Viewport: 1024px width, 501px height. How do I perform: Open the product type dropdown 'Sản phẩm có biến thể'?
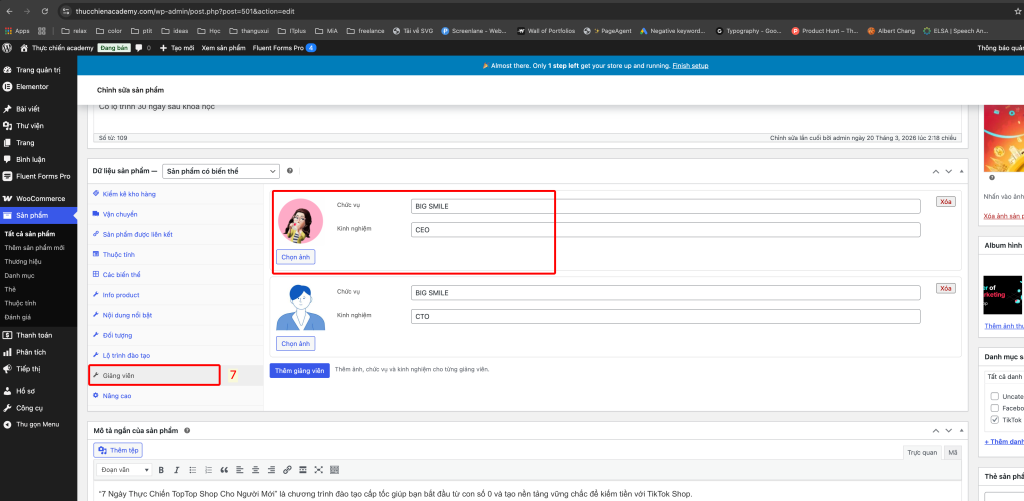(x=221, y=171)
